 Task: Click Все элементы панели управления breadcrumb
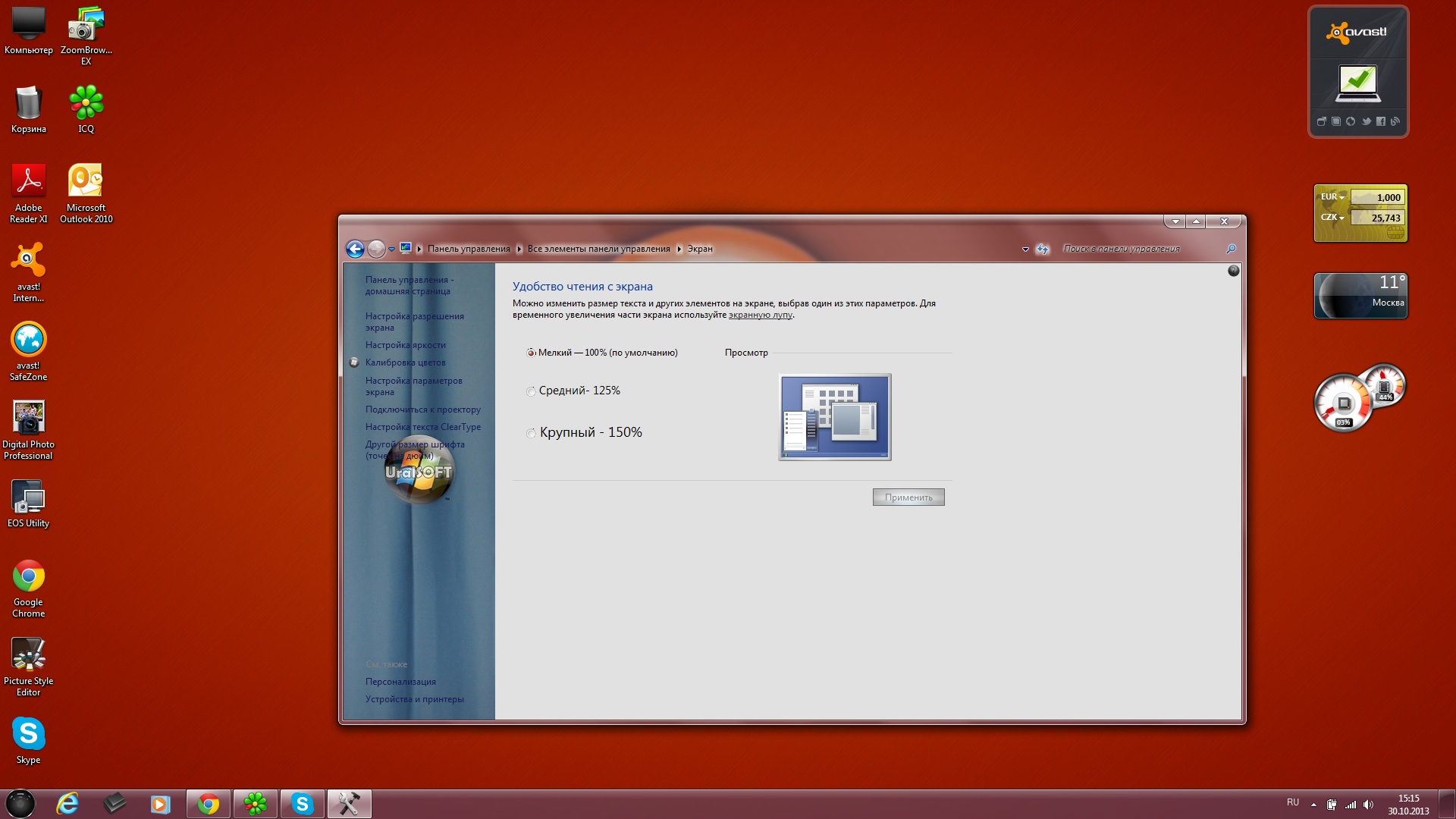coord(598,249)
